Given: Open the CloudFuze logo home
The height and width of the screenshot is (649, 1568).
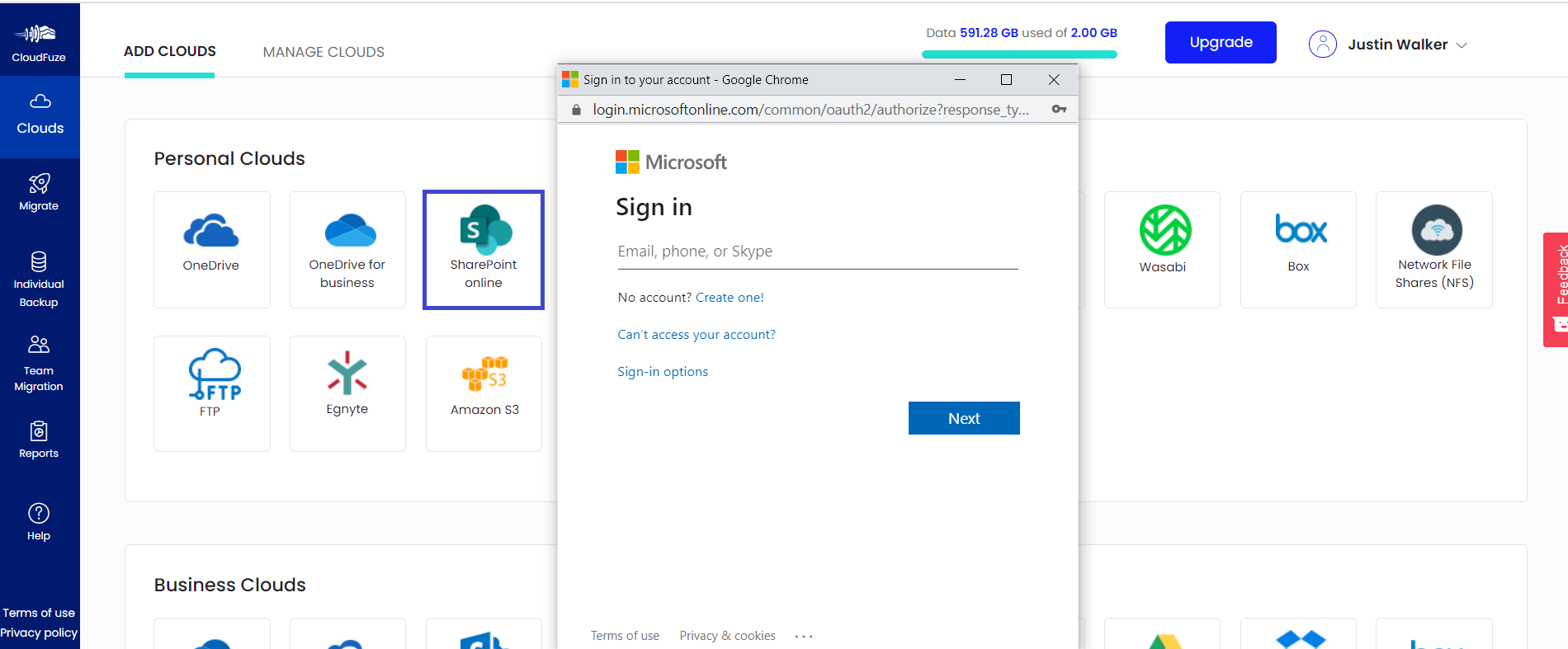Looking at the screenshot, I should 39,42.
